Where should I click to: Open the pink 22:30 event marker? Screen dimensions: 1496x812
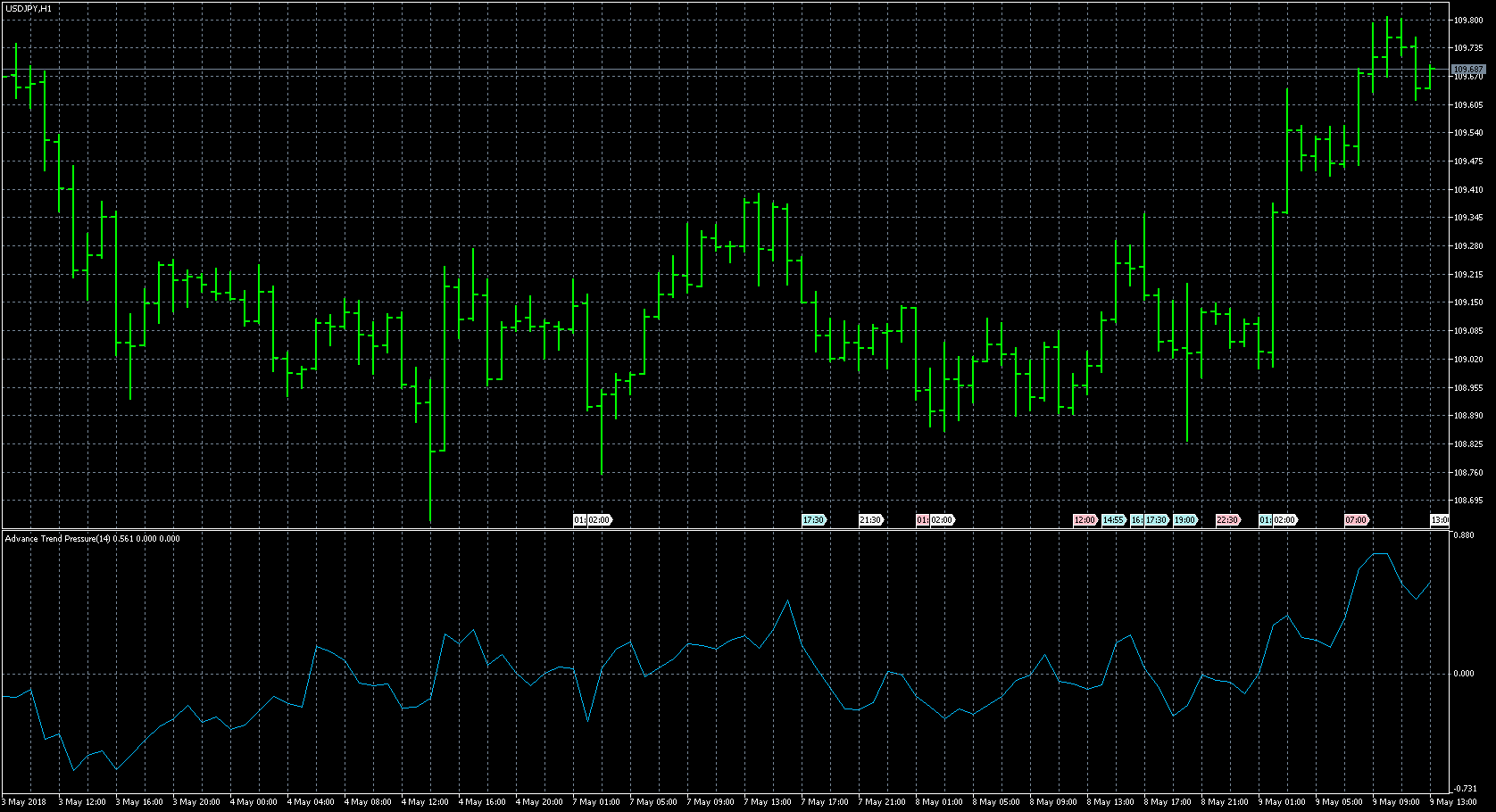(1227, 520)
